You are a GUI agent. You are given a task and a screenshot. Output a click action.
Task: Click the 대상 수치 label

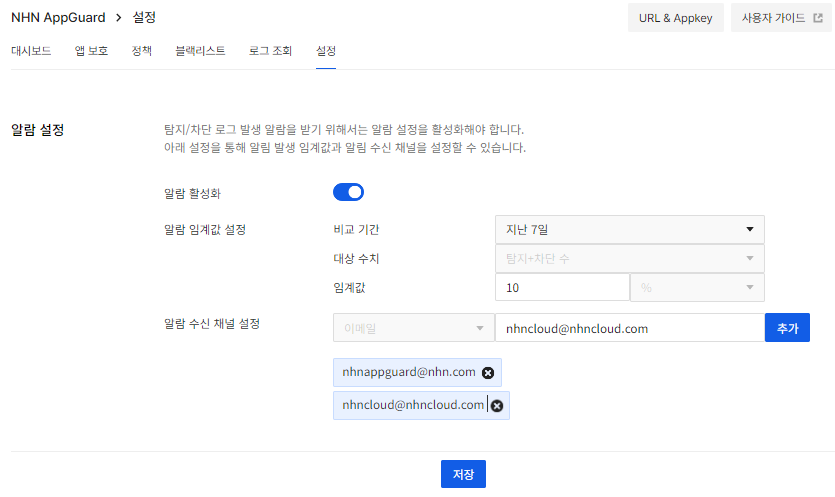356,258
